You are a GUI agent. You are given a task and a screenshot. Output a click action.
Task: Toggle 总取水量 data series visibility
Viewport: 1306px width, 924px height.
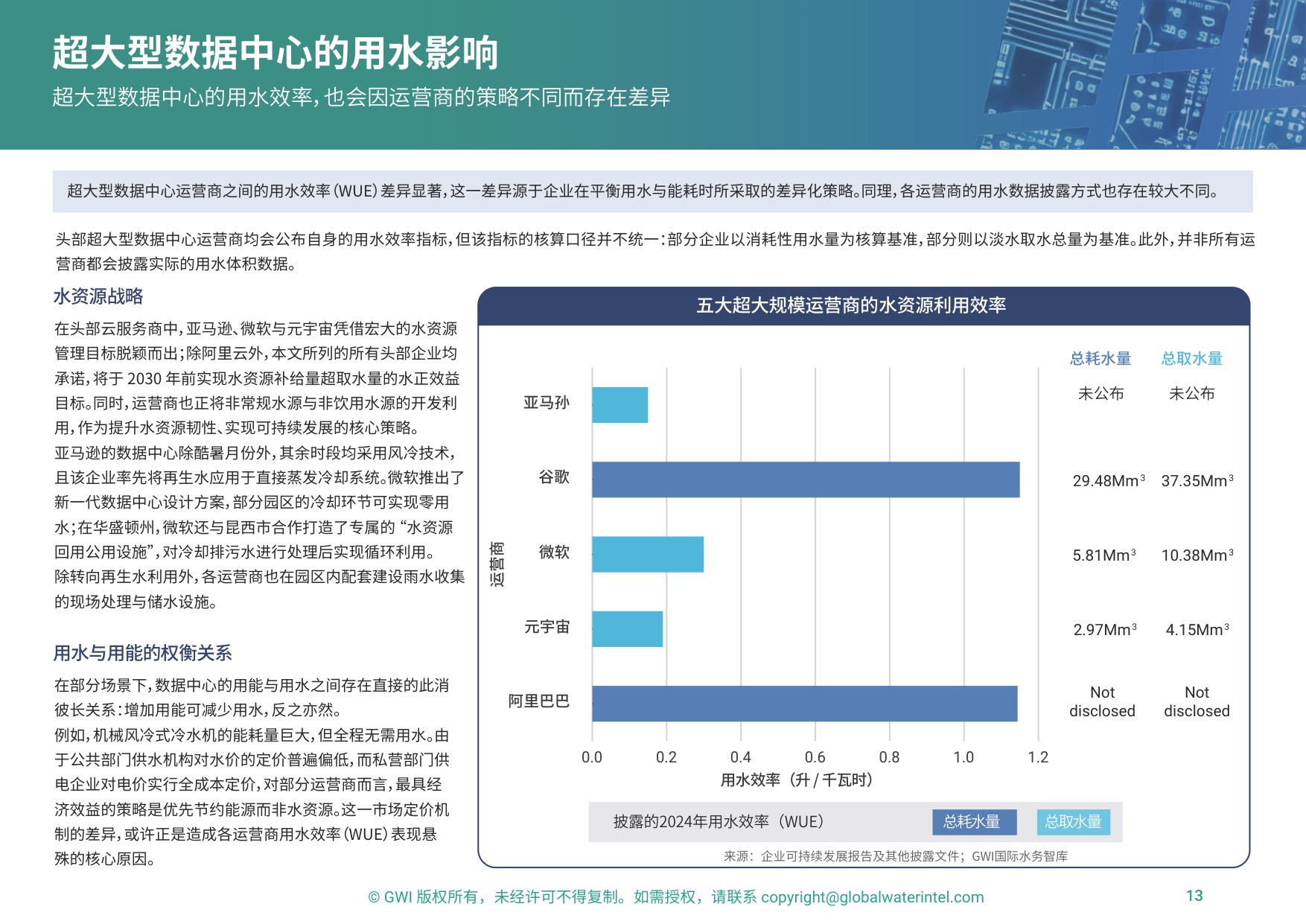pyautogui.click(x=1074, y=822)
